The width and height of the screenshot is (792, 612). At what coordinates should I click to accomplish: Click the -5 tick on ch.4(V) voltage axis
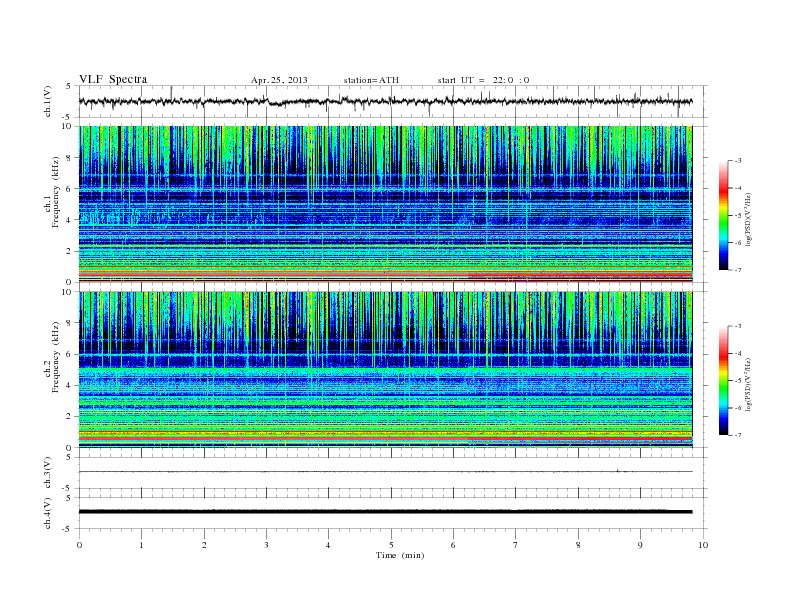(68, 529)
